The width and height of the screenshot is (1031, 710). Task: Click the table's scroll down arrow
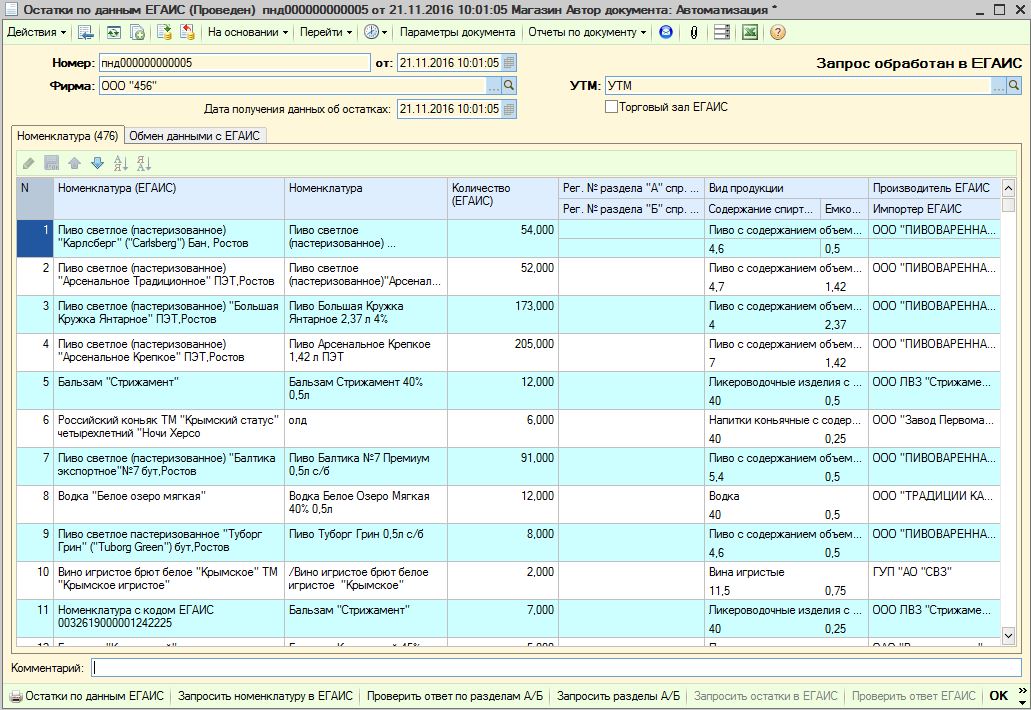tap(1008, 635)
